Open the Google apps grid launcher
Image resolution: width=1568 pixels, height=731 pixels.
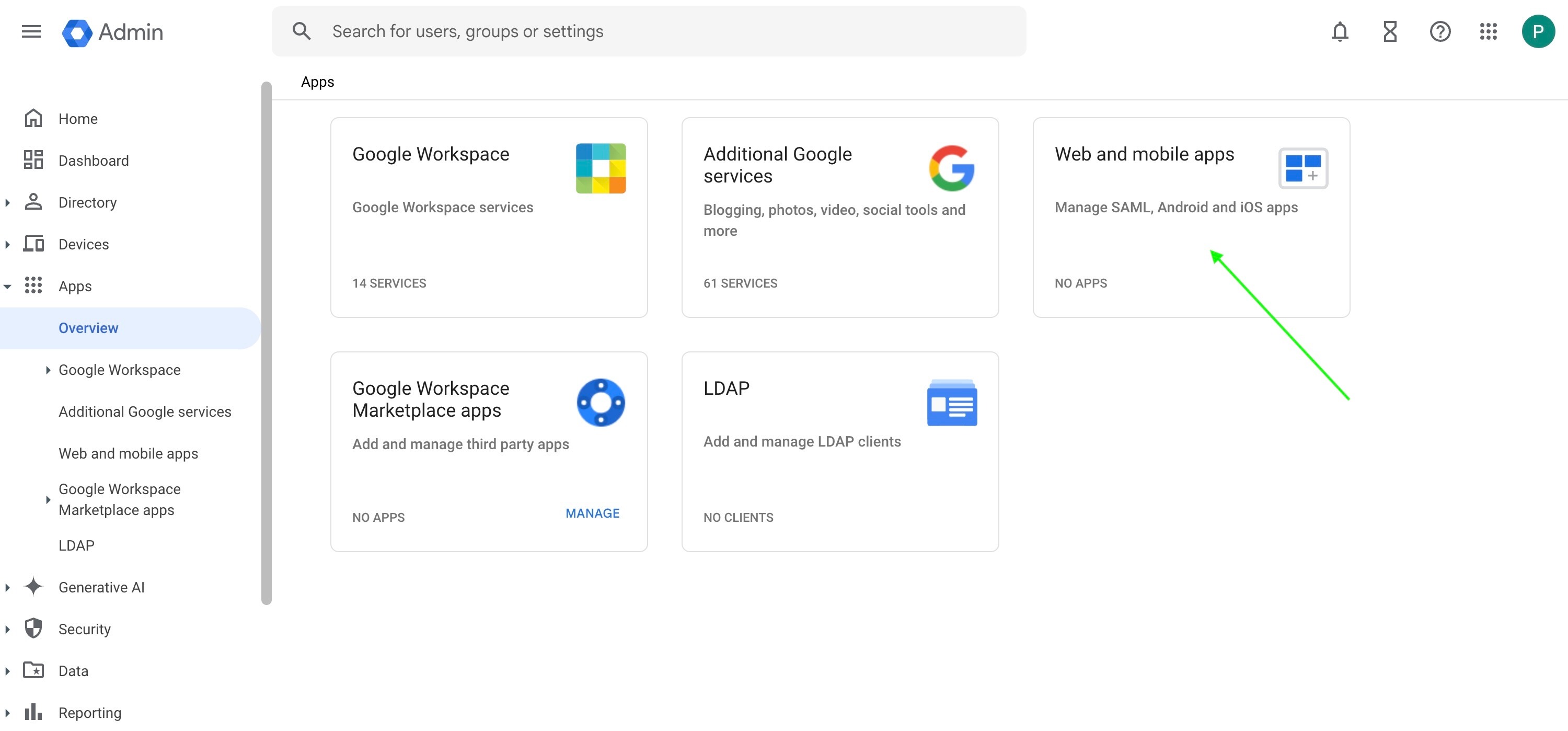(1488, 31)
